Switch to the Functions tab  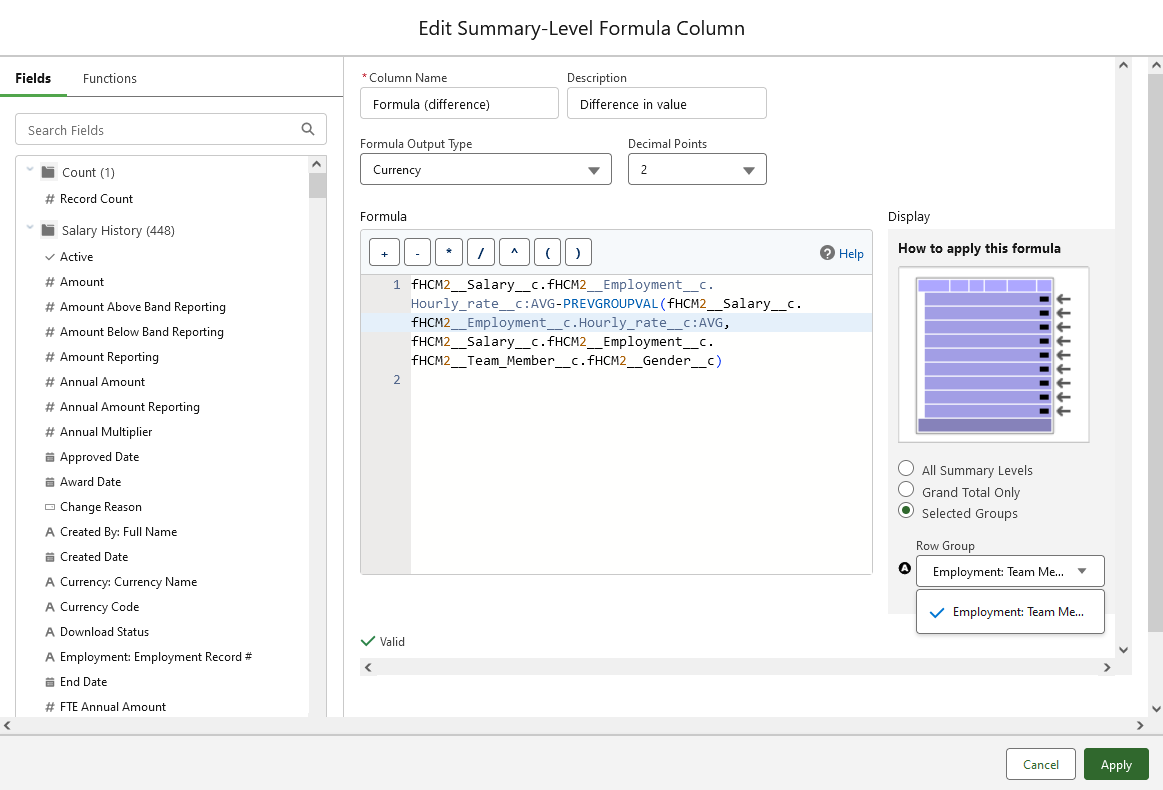point(110,78)
